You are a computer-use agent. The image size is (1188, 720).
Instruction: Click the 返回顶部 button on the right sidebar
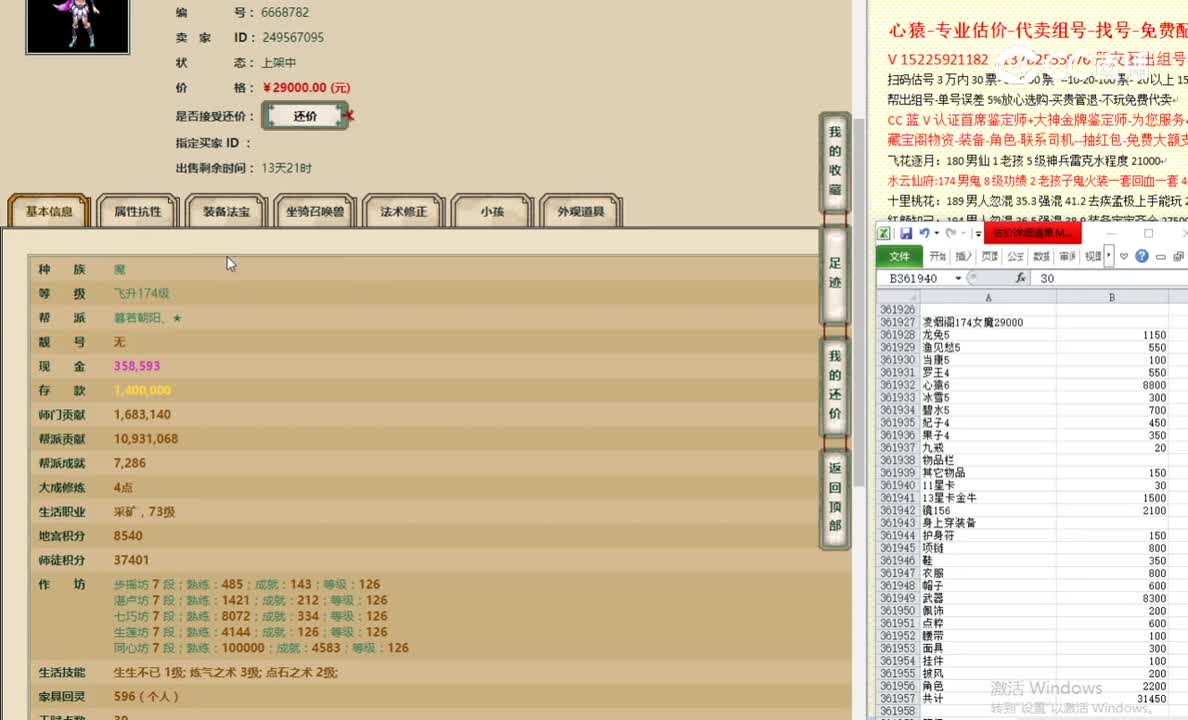pos(835,494)
